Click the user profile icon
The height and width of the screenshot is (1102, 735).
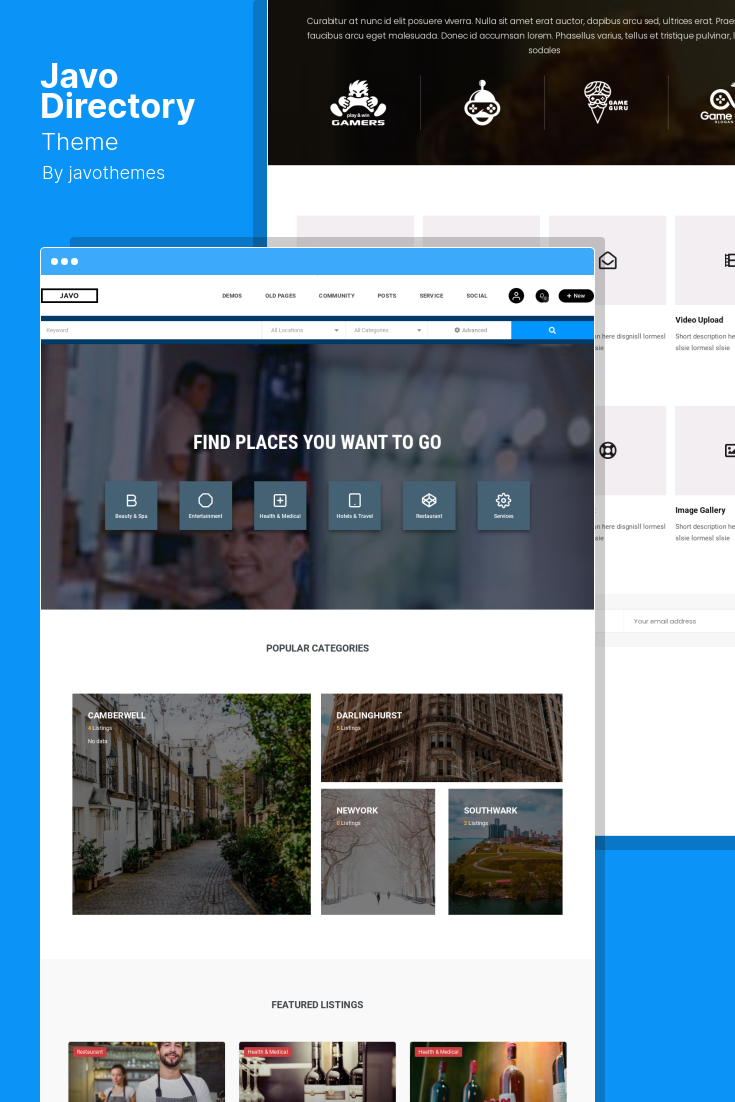(x=516, y=296)
